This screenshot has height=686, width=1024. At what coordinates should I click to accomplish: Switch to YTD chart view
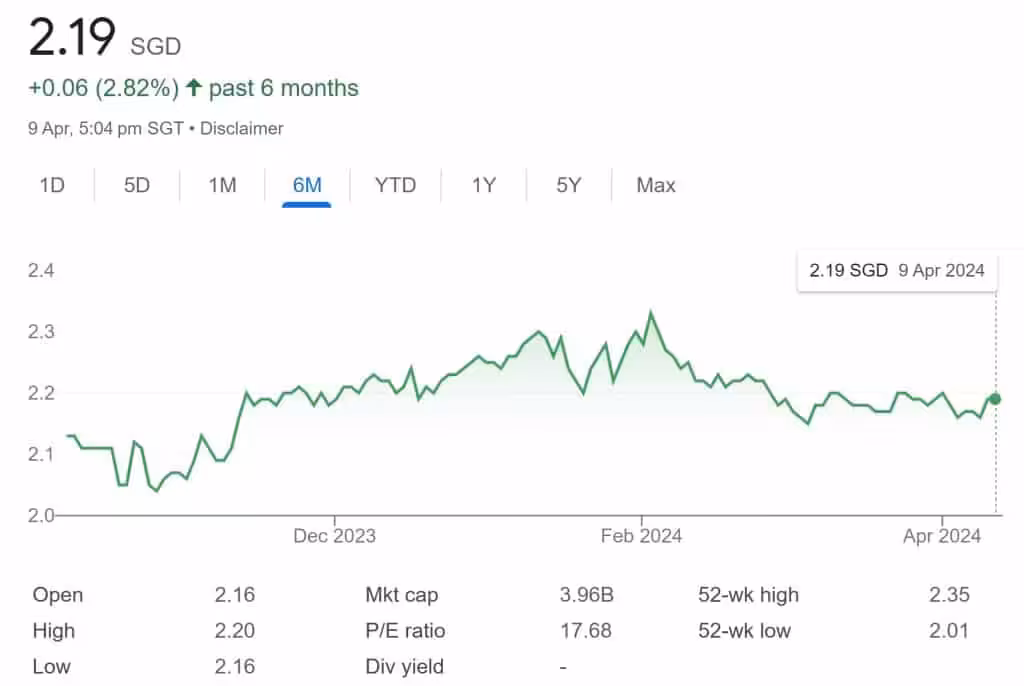395,186
